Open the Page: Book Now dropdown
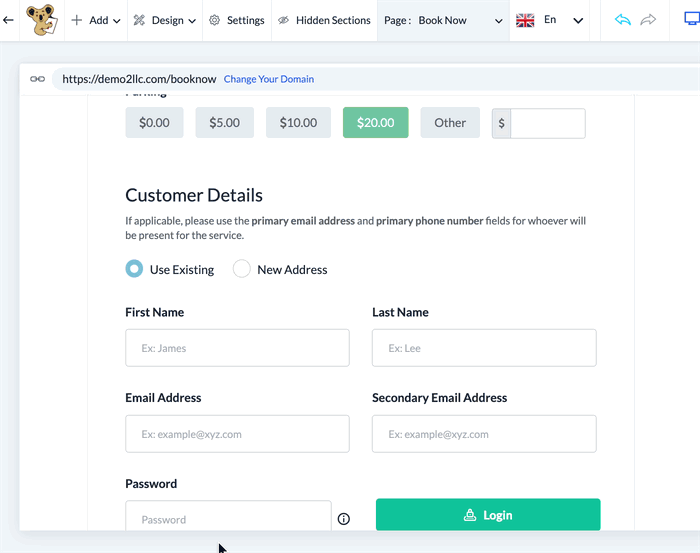The image size is (700, 553). [443, 21]
